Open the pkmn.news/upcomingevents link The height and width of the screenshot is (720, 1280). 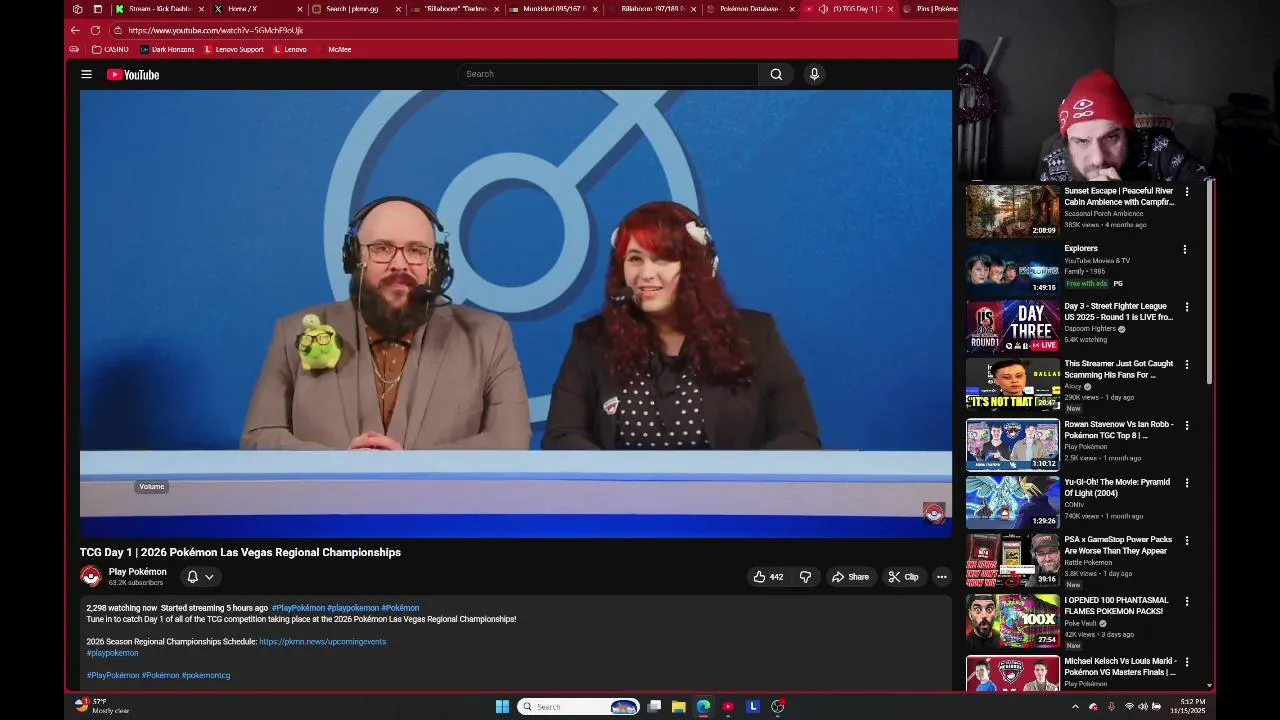pos(322,642)
